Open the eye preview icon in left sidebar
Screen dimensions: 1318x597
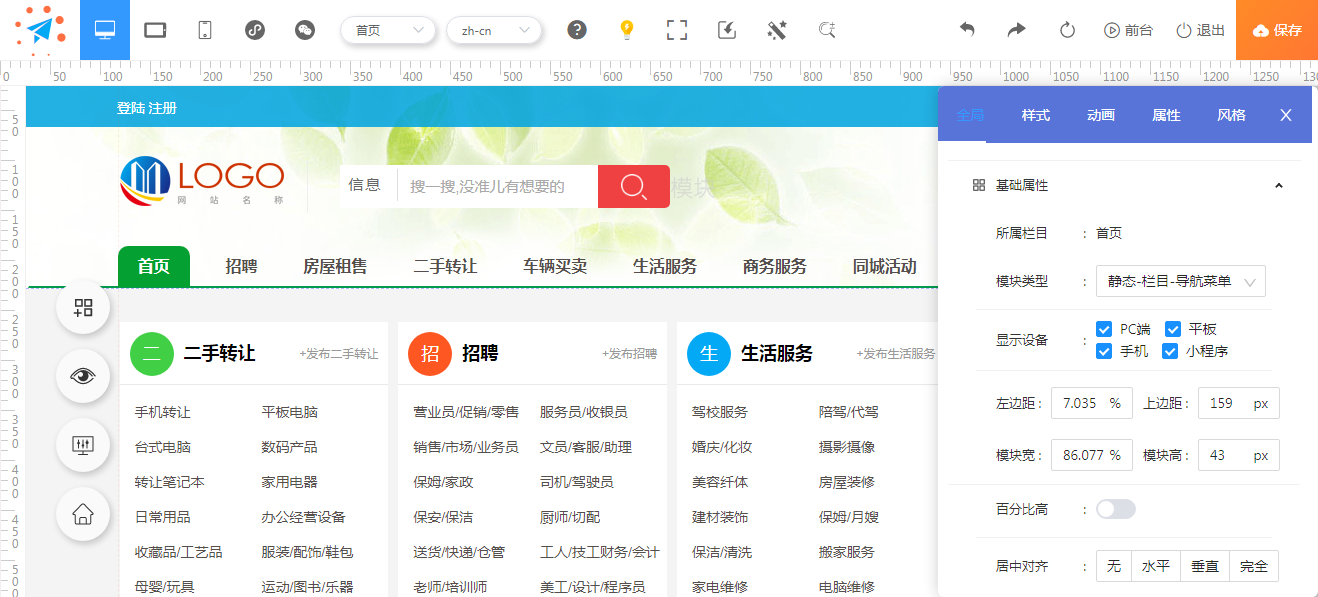point(82,376)
